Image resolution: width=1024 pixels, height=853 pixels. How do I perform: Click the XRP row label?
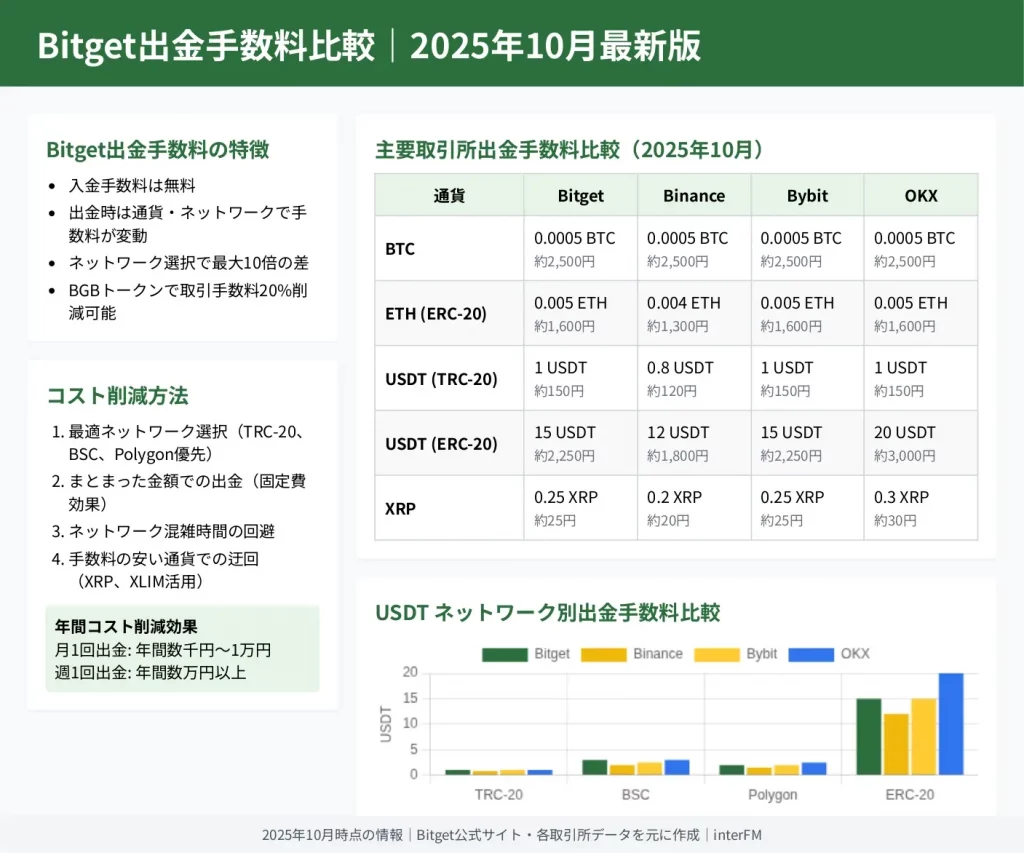(x=401, y=508)
